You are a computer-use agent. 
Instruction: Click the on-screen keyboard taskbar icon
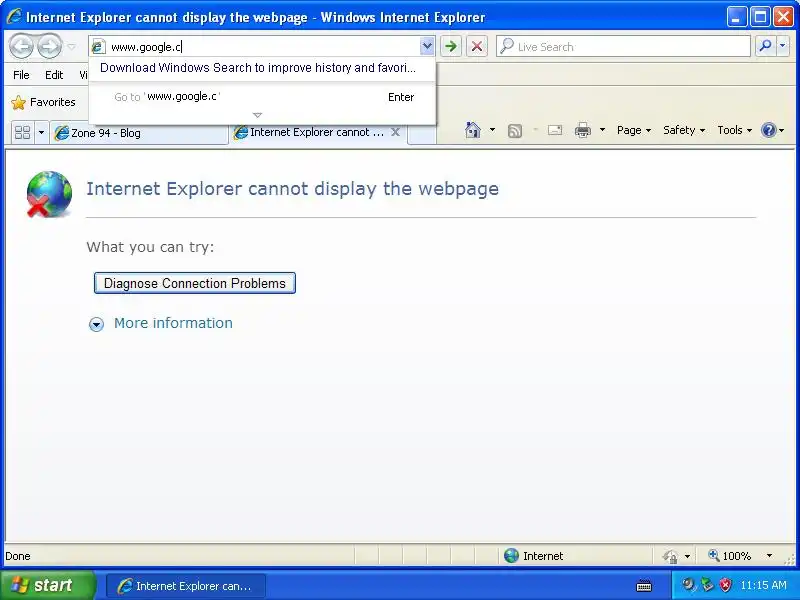[x=644, y=586]
